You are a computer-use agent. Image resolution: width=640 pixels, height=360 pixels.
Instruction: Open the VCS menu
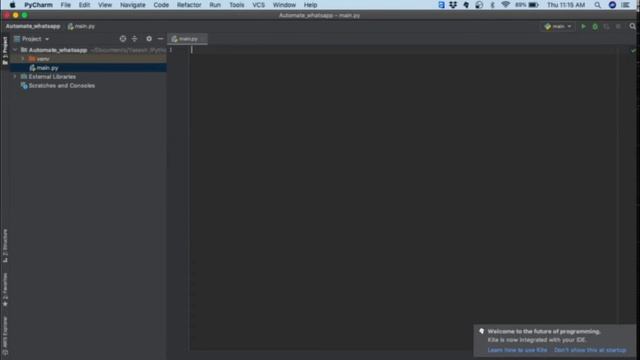pyautogui.click(x=259, y=5)
